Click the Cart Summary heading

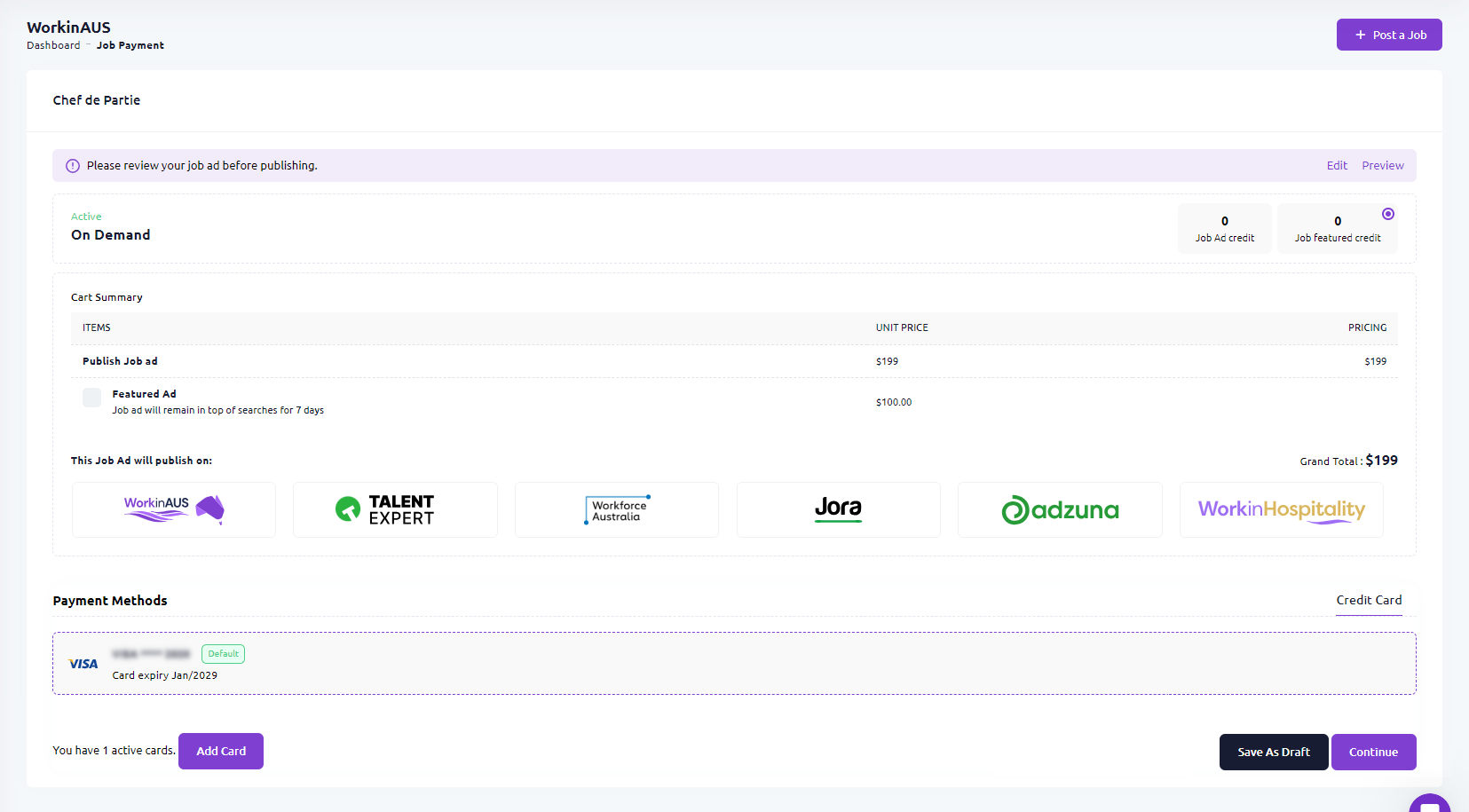point(107,297)
